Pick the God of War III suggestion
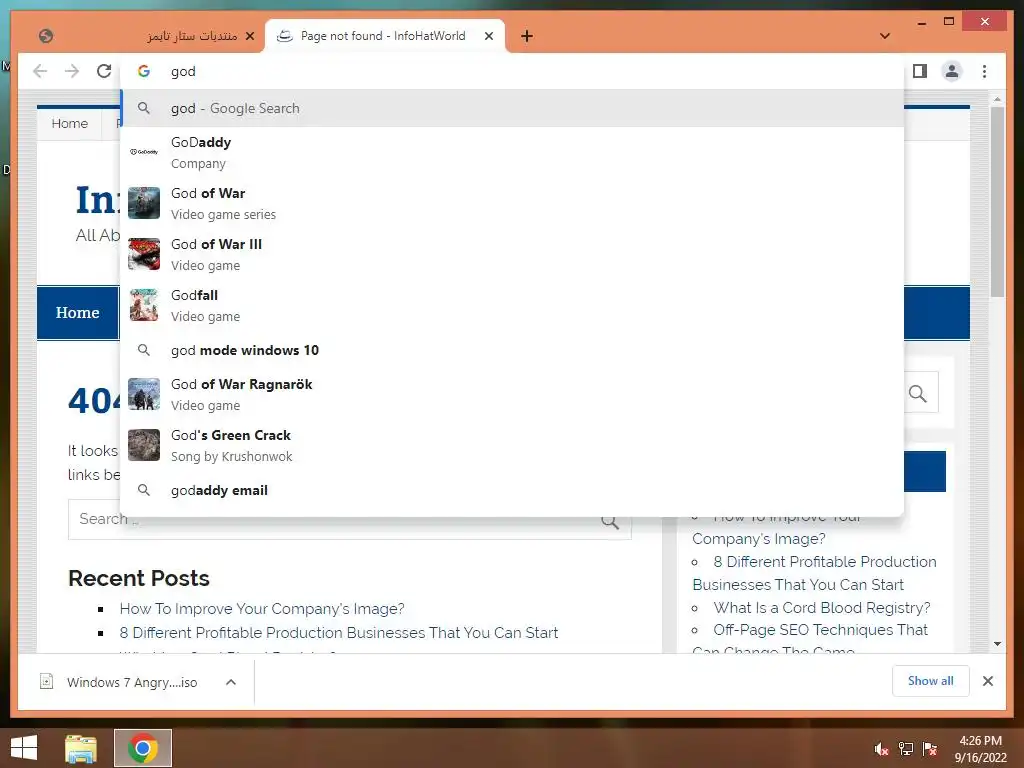 coord(512,254)
